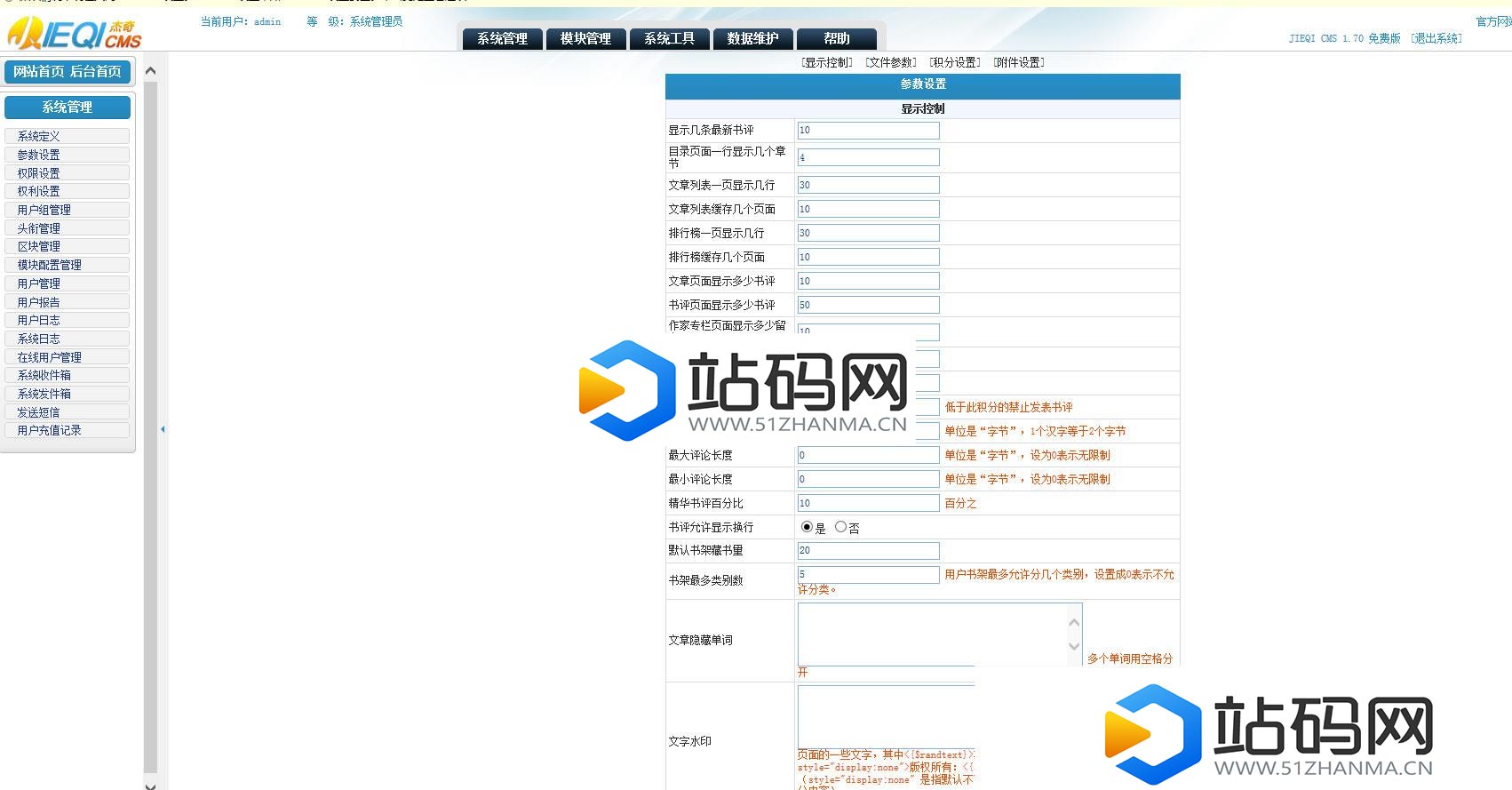The width and height of the screenshot is (1512, 790).
Task: Focus the 排行榜缓存几个页面 field
Action: click(x=868, y=257)
